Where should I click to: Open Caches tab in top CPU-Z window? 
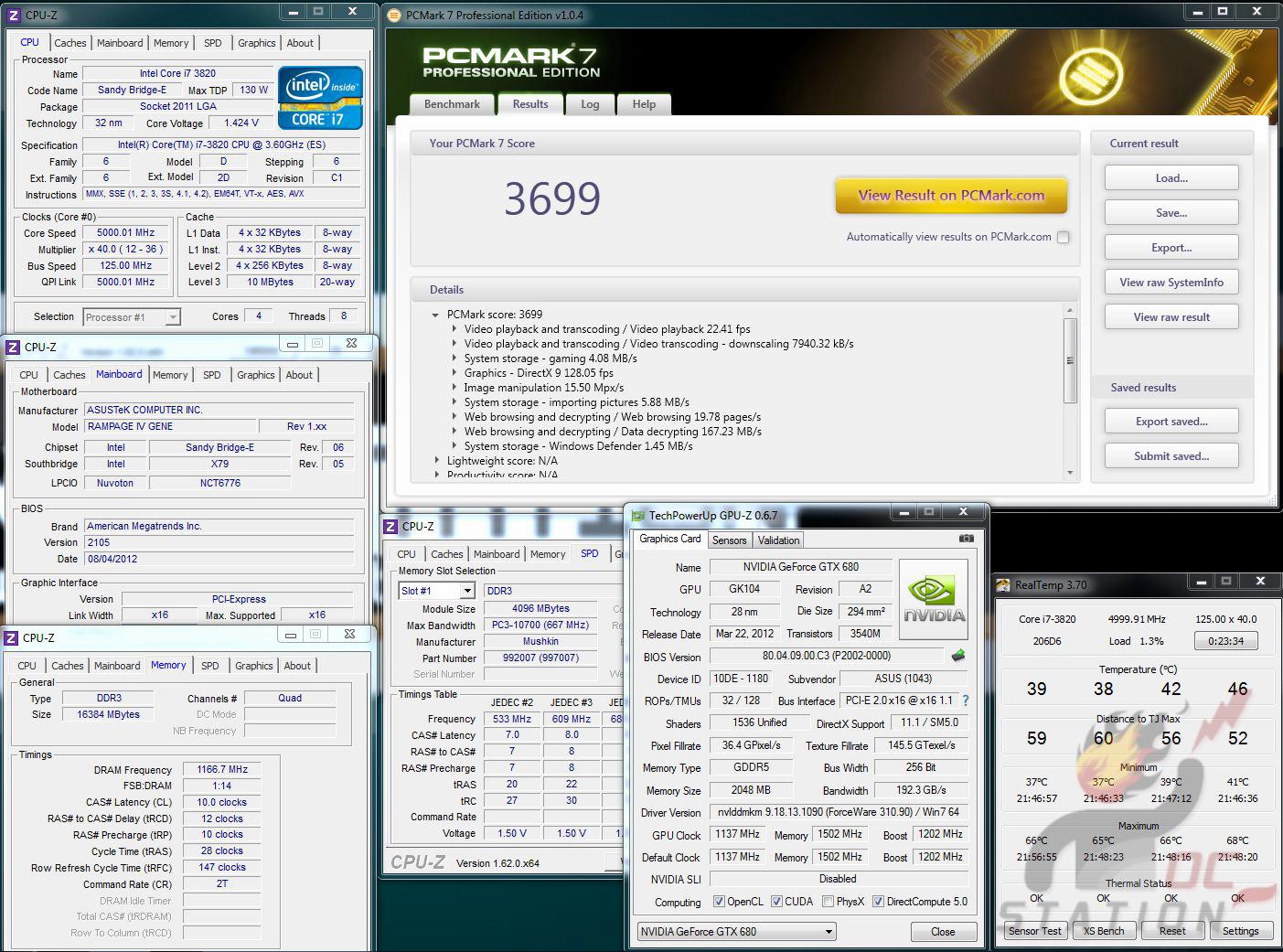coord(69,43)
